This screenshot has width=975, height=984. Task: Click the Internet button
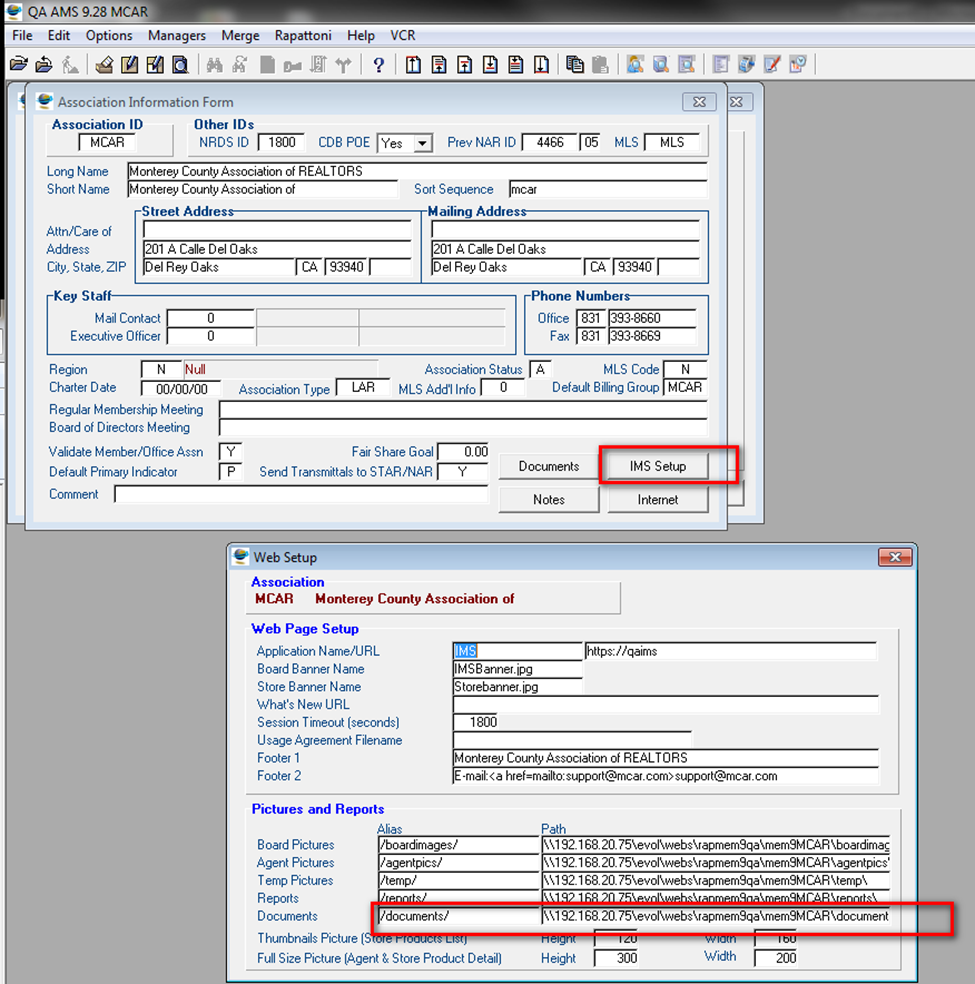(657, 499)
